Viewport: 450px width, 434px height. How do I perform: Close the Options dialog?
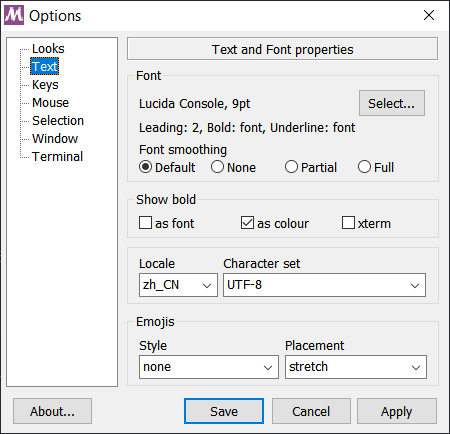pyautogui.click(x=429, y=15)
